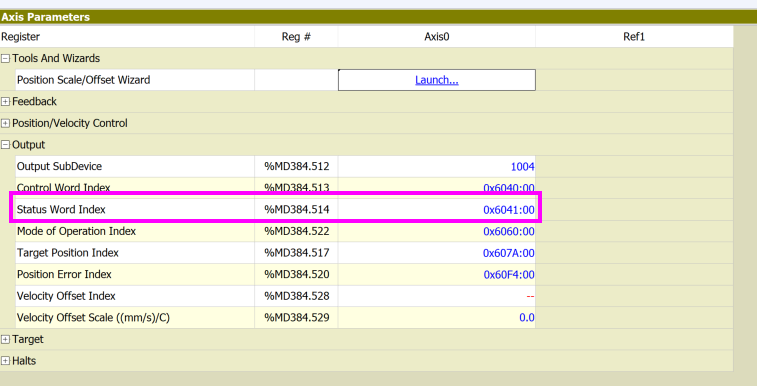This screenshot has height=386, width=757.
Task: Edit Target Position Index value 0x607A:00
Action: point(436,253)
